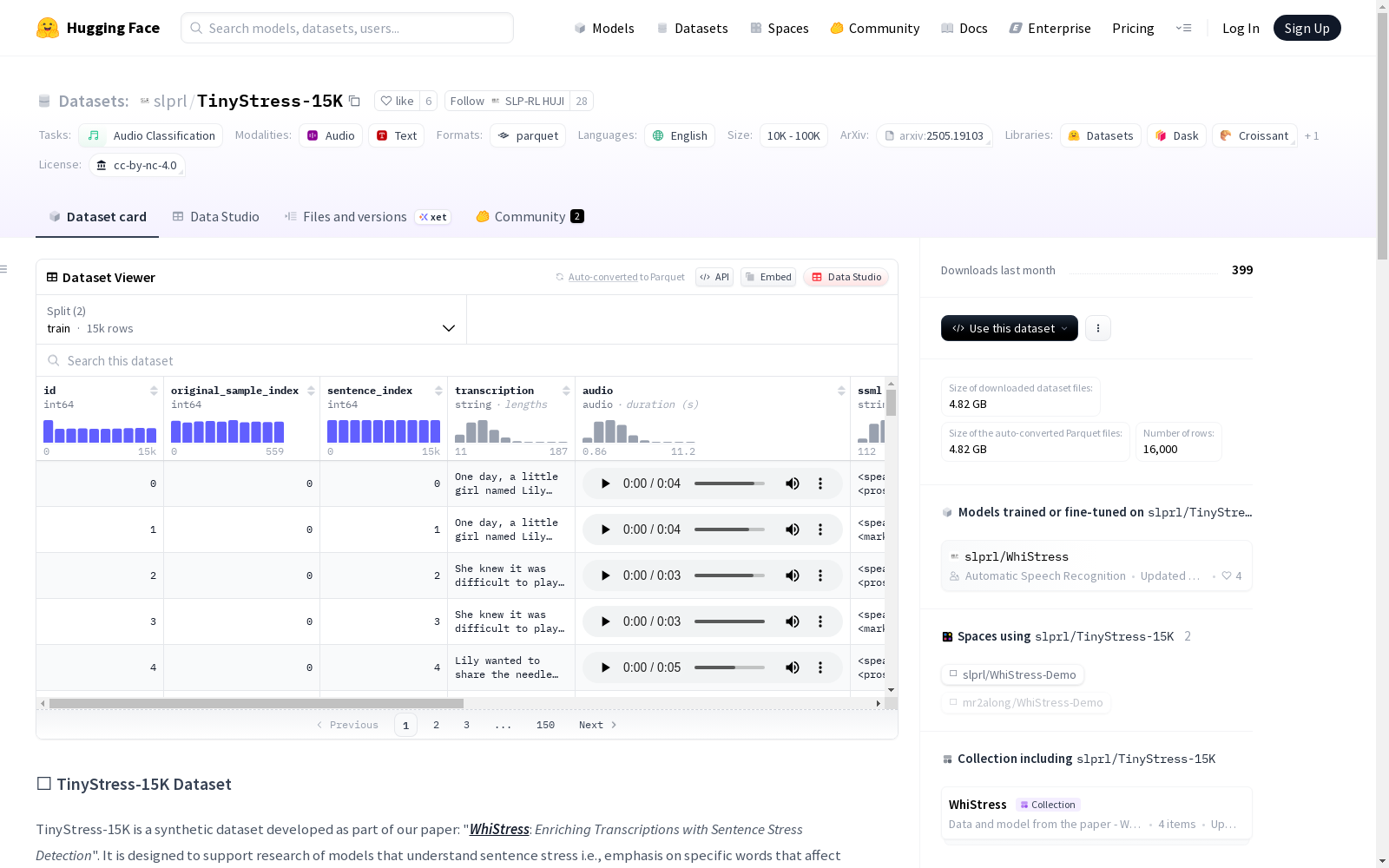Select the Audio Classification task tag
This screenshot has width=1389, height=868.
(x=151, y=135)
